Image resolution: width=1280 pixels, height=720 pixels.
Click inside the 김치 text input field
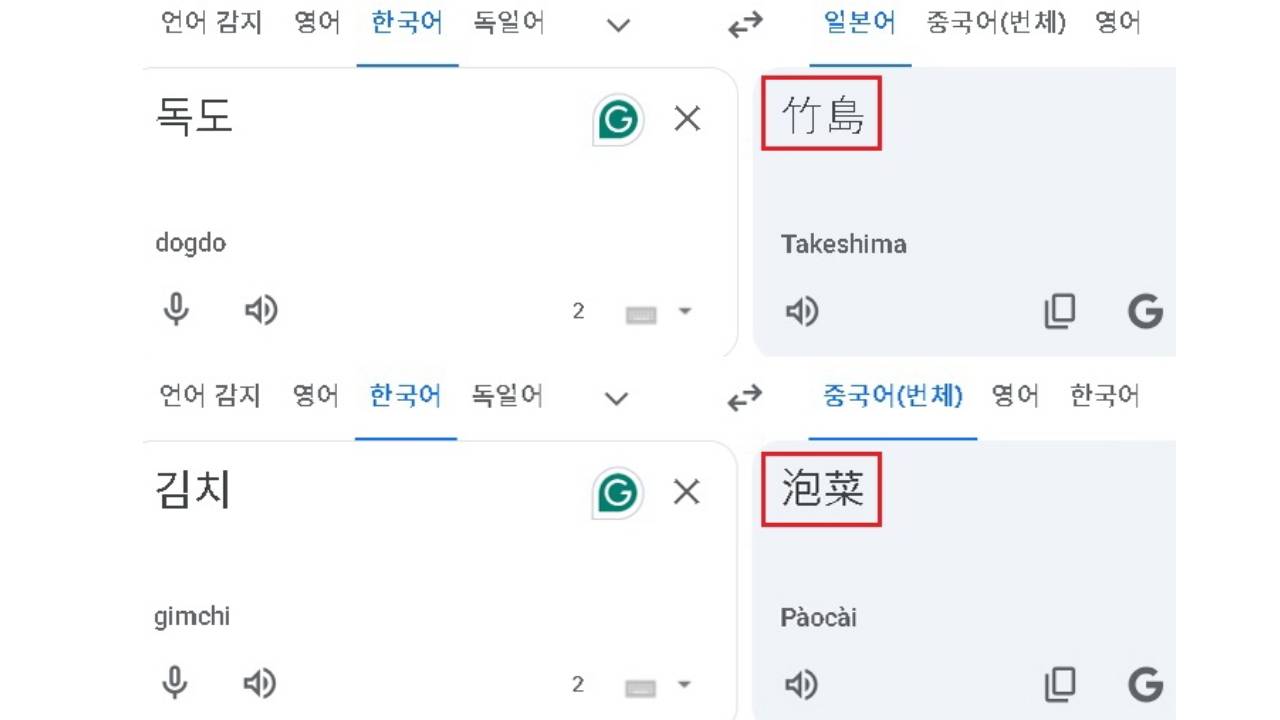click(350, 492)
